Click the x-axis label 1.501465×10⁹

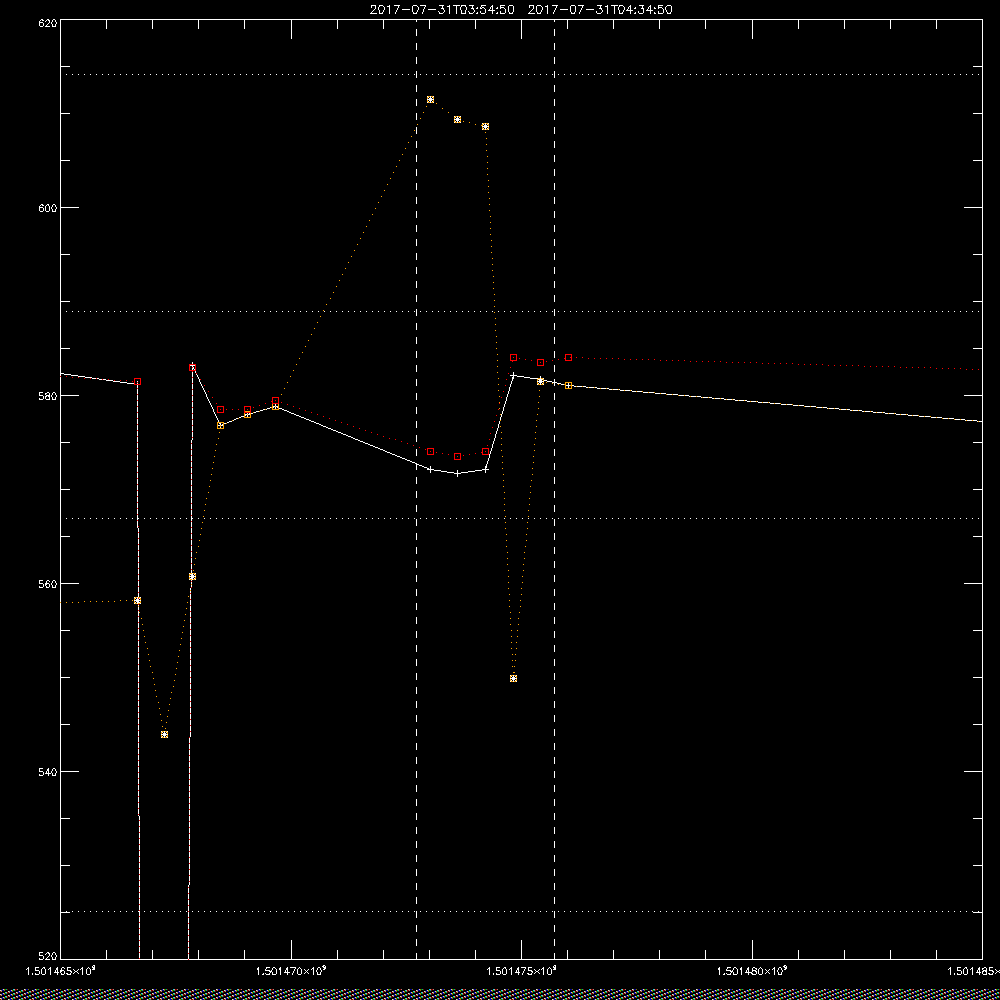pyautogui.click(x=61, y=971)
